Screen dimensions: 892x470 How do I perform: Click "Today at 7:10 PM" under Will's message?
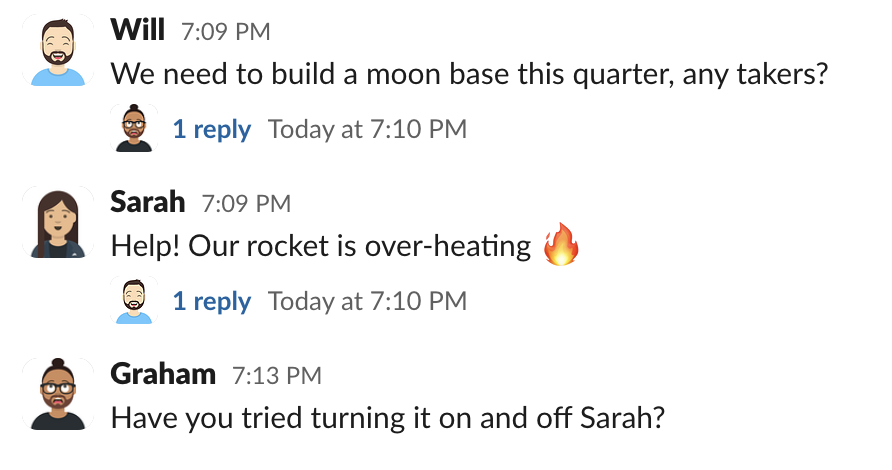[x=367, y=129]
